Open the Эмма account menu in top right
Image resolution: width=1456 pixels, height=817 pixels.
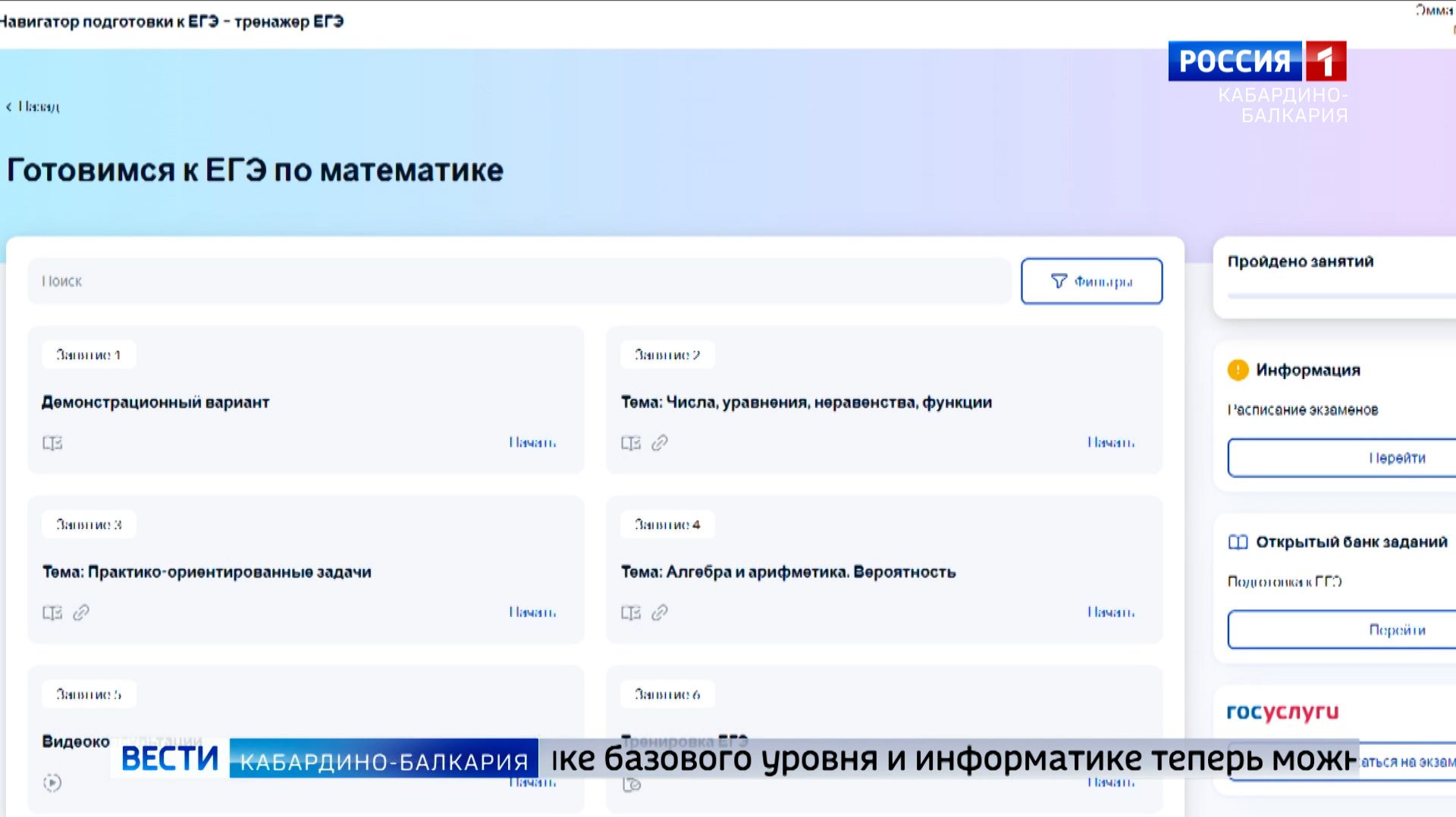coord(1437,11)
